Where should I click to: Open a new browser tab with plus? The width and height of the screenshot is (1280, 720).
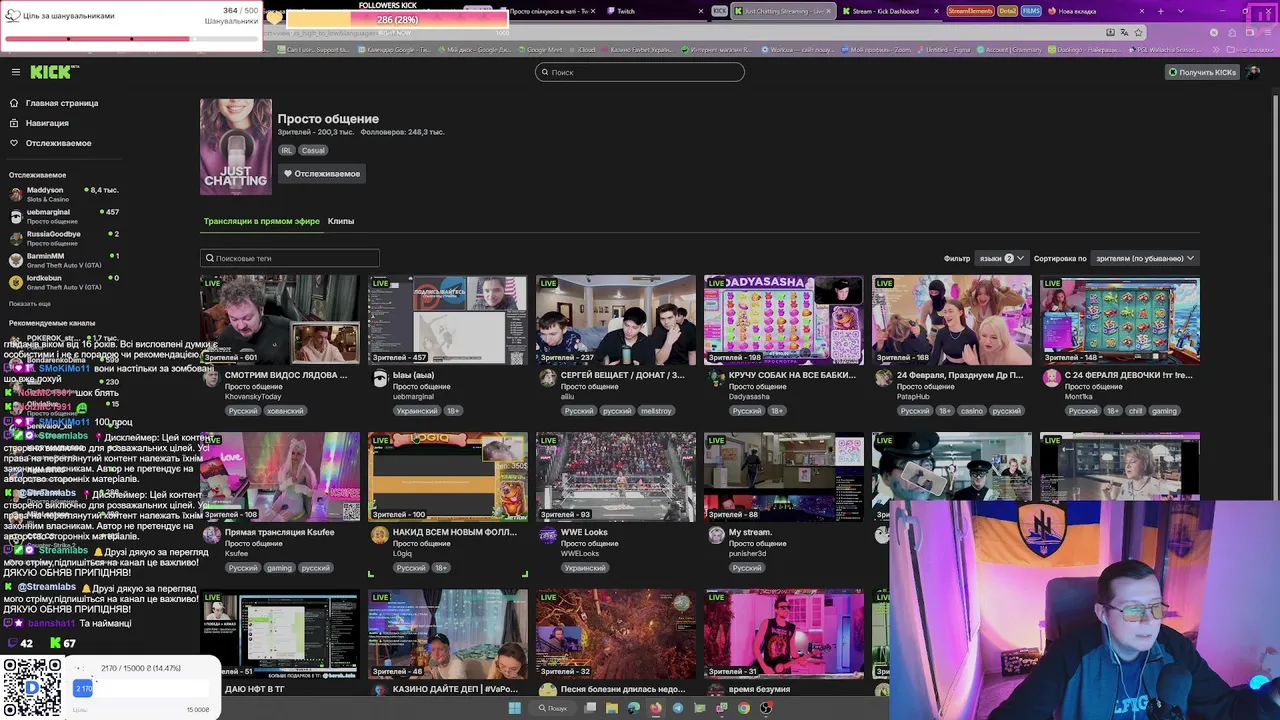click(x=1160, y=11)
